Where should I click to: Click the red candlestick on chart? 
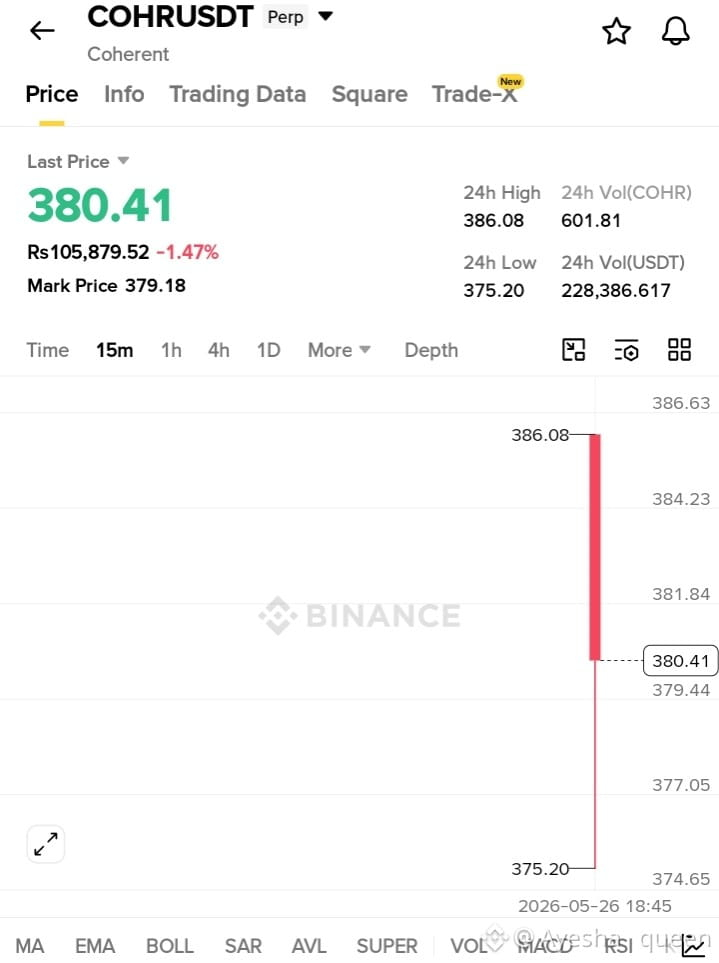pos(595,547)
